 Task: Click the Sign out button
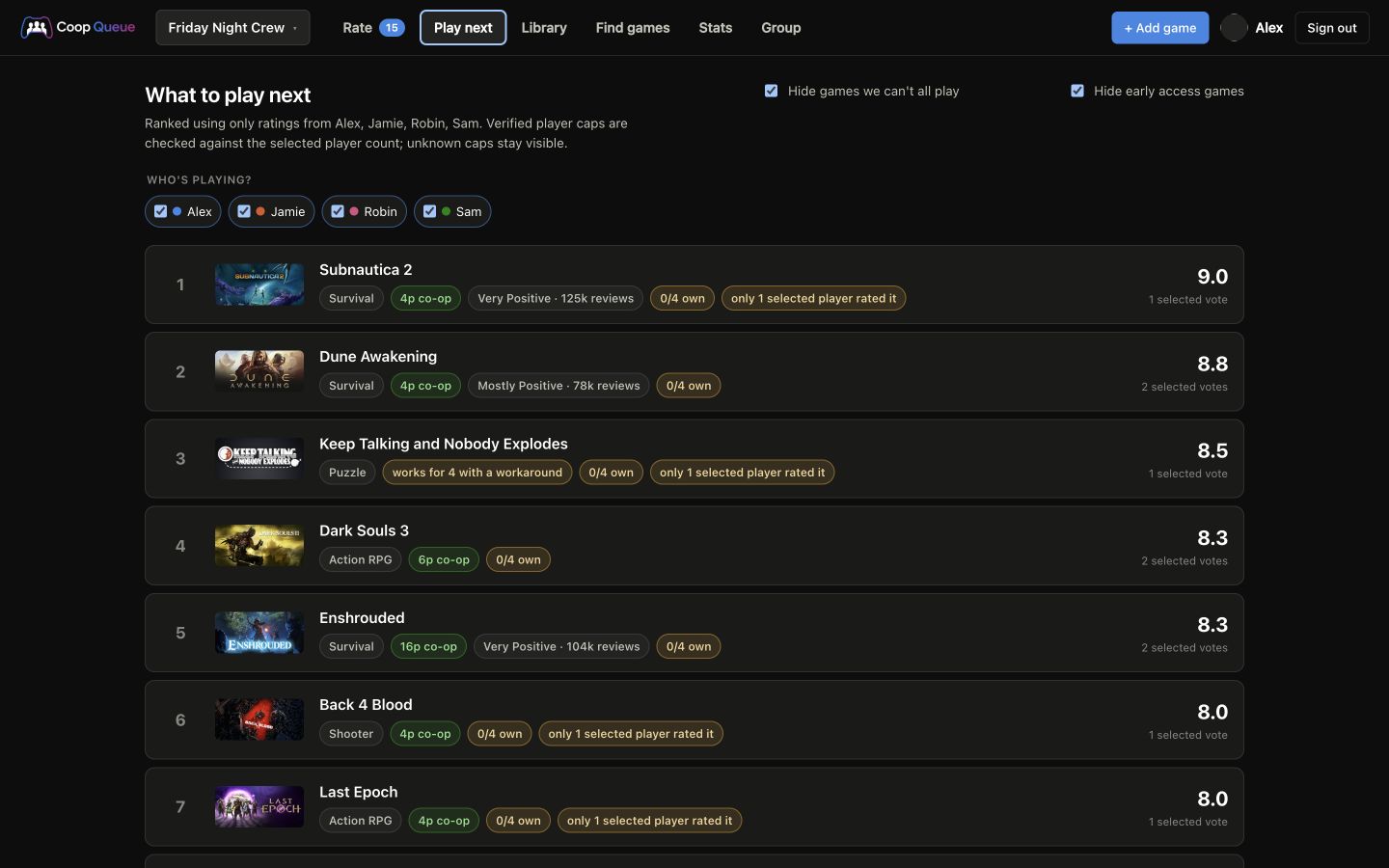coord(1331,27)
